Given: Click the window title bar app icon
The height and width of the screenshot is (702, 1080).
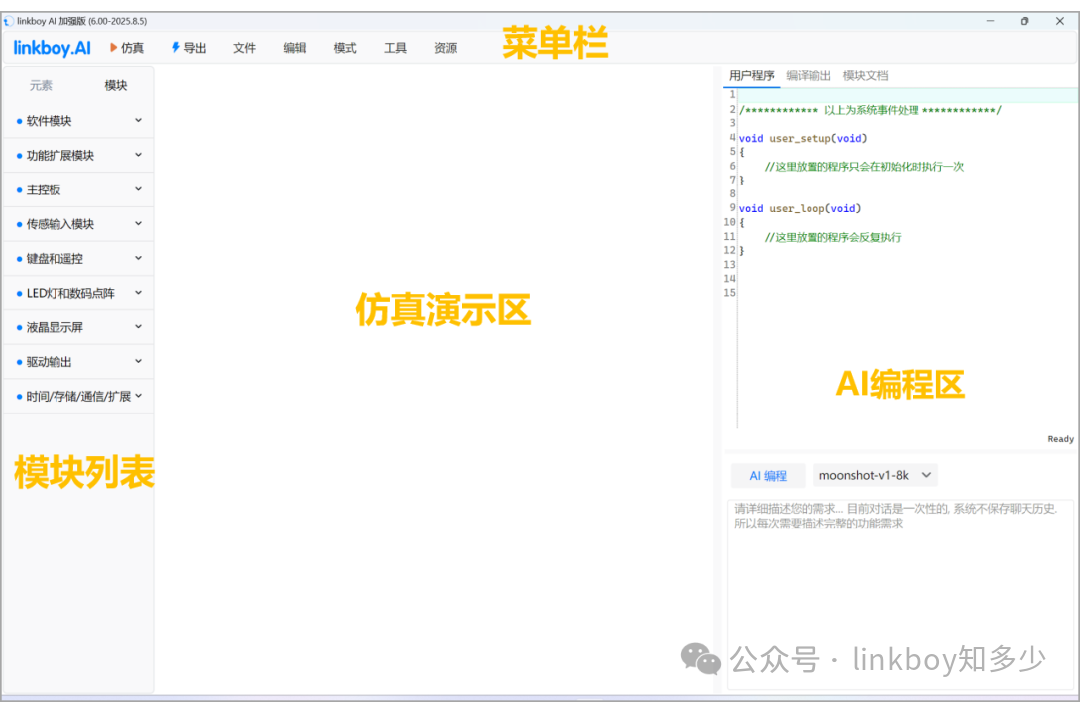Looking at the screenshot, I should [8, 21].
